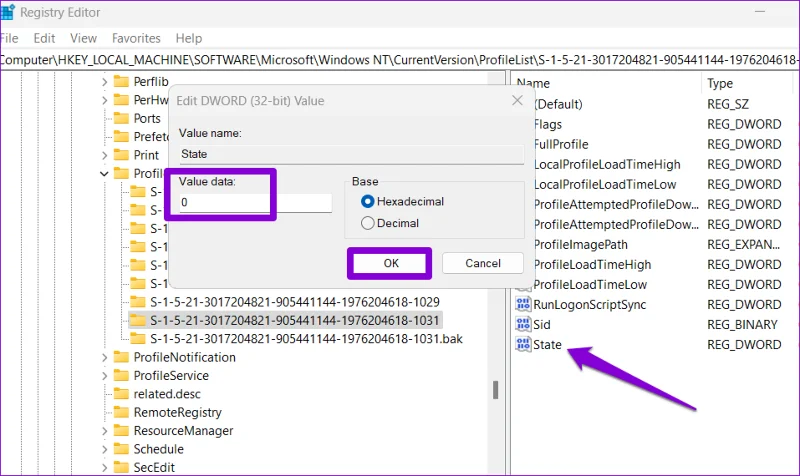Select the ProfileLoadTimeLow value
800x476 pixels.
590,284
